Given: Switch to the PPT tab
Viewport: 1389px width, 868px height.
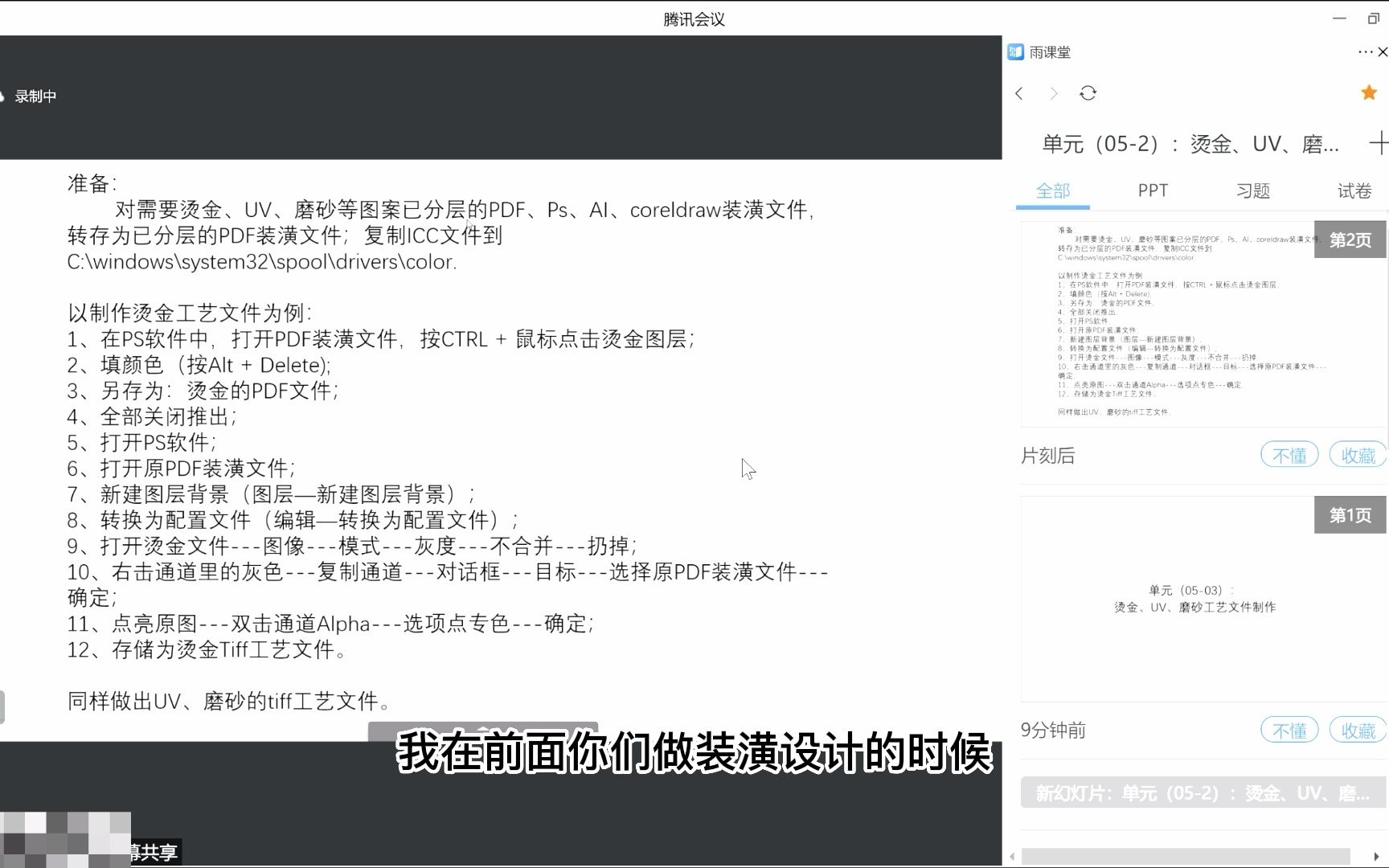Looking at the screenshot, I should [1153, 191].
